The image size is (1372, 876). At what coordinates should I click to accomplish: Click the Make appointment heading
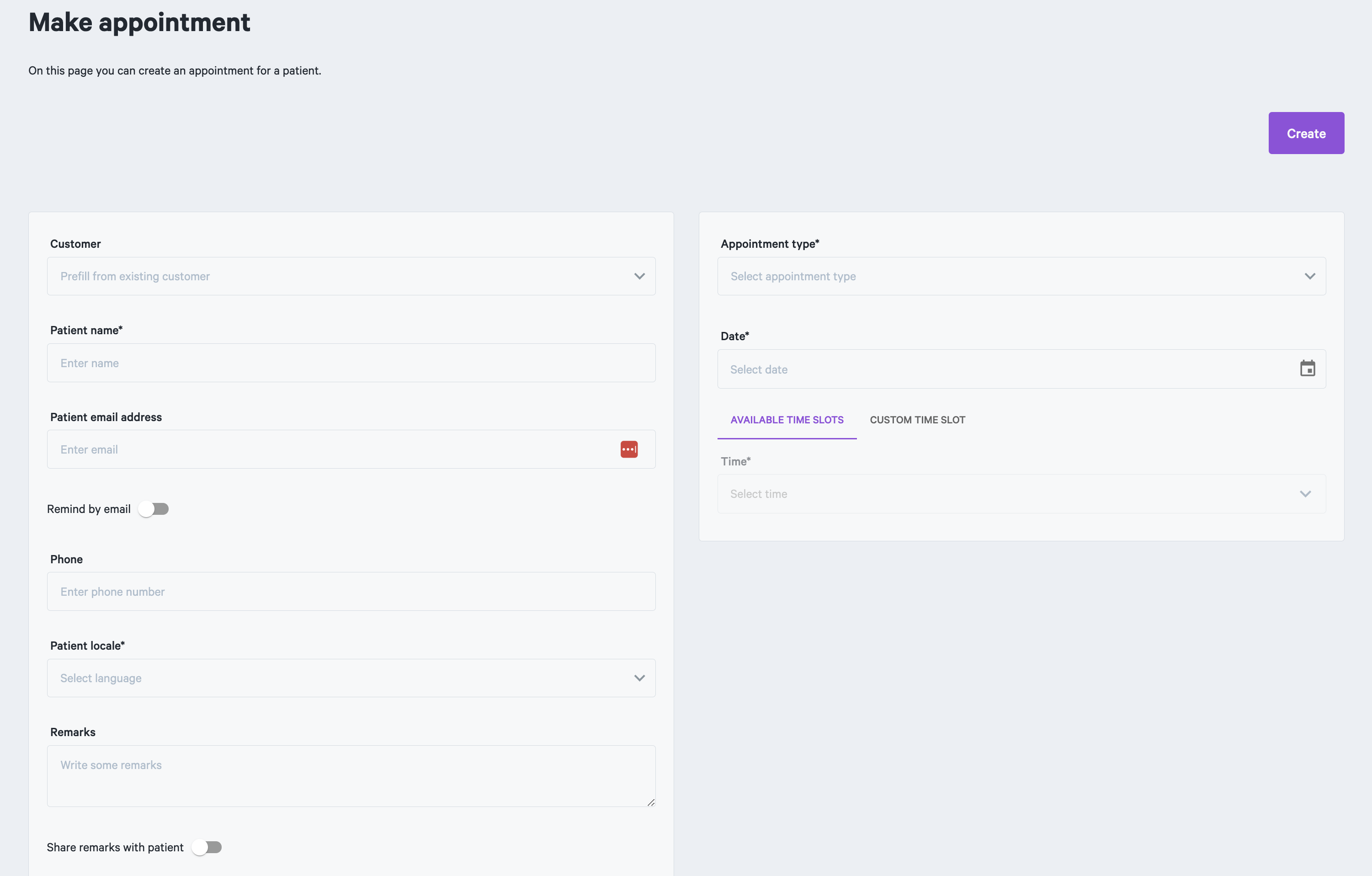[139, 23]
